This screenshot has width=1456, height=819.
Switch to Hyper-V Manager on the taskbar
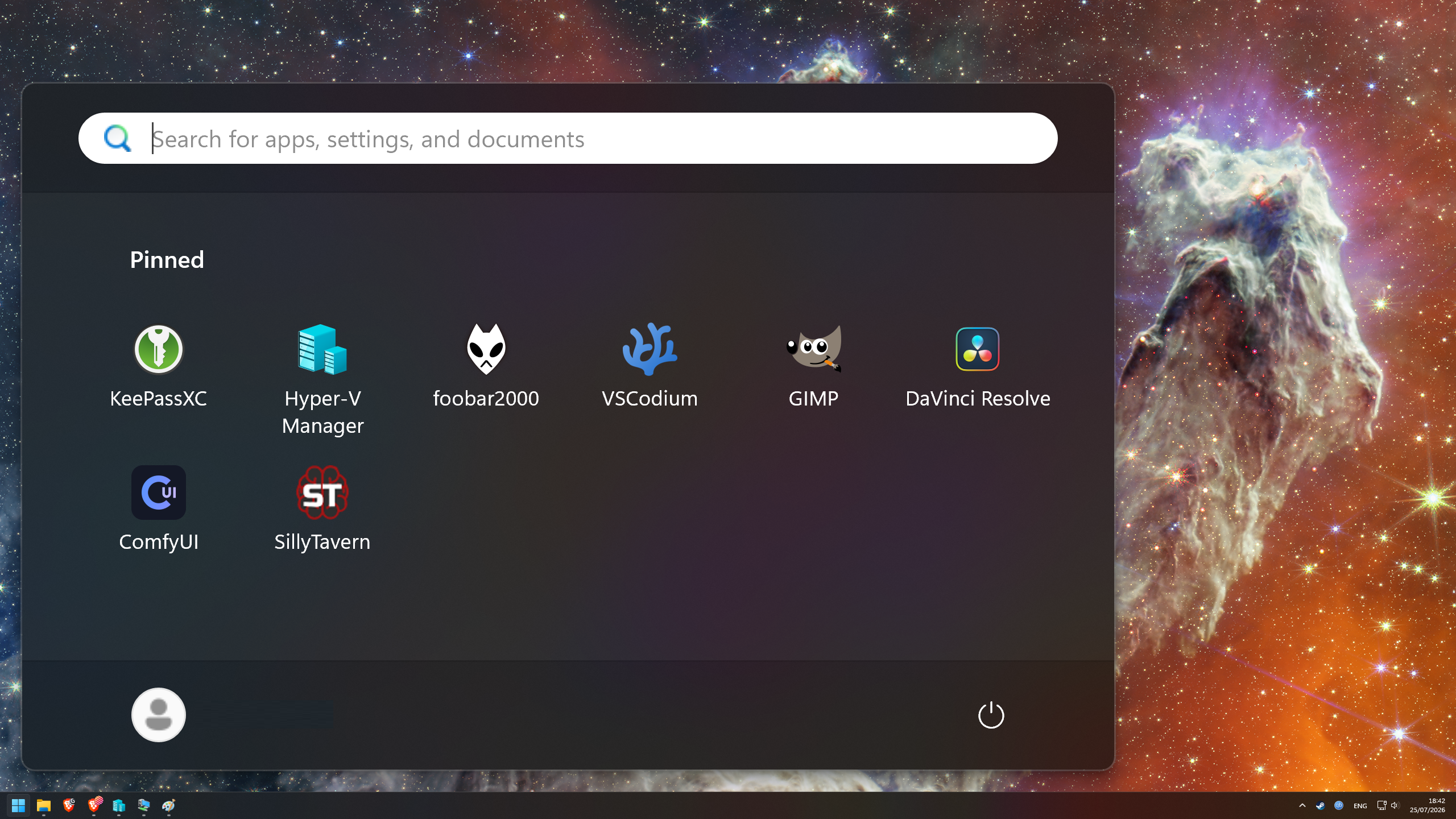click(x=119, y=805)
